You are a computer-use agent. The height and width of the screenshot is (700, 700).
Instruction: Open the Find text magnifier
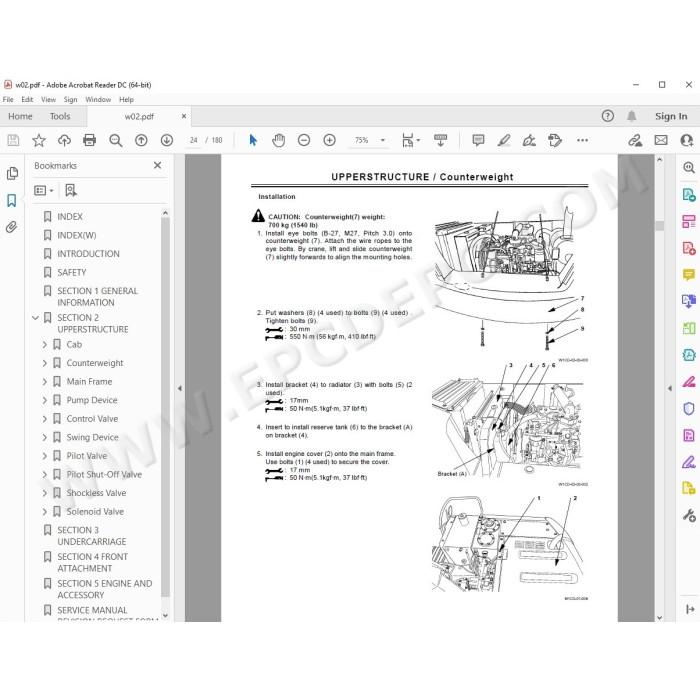(116, 140)
